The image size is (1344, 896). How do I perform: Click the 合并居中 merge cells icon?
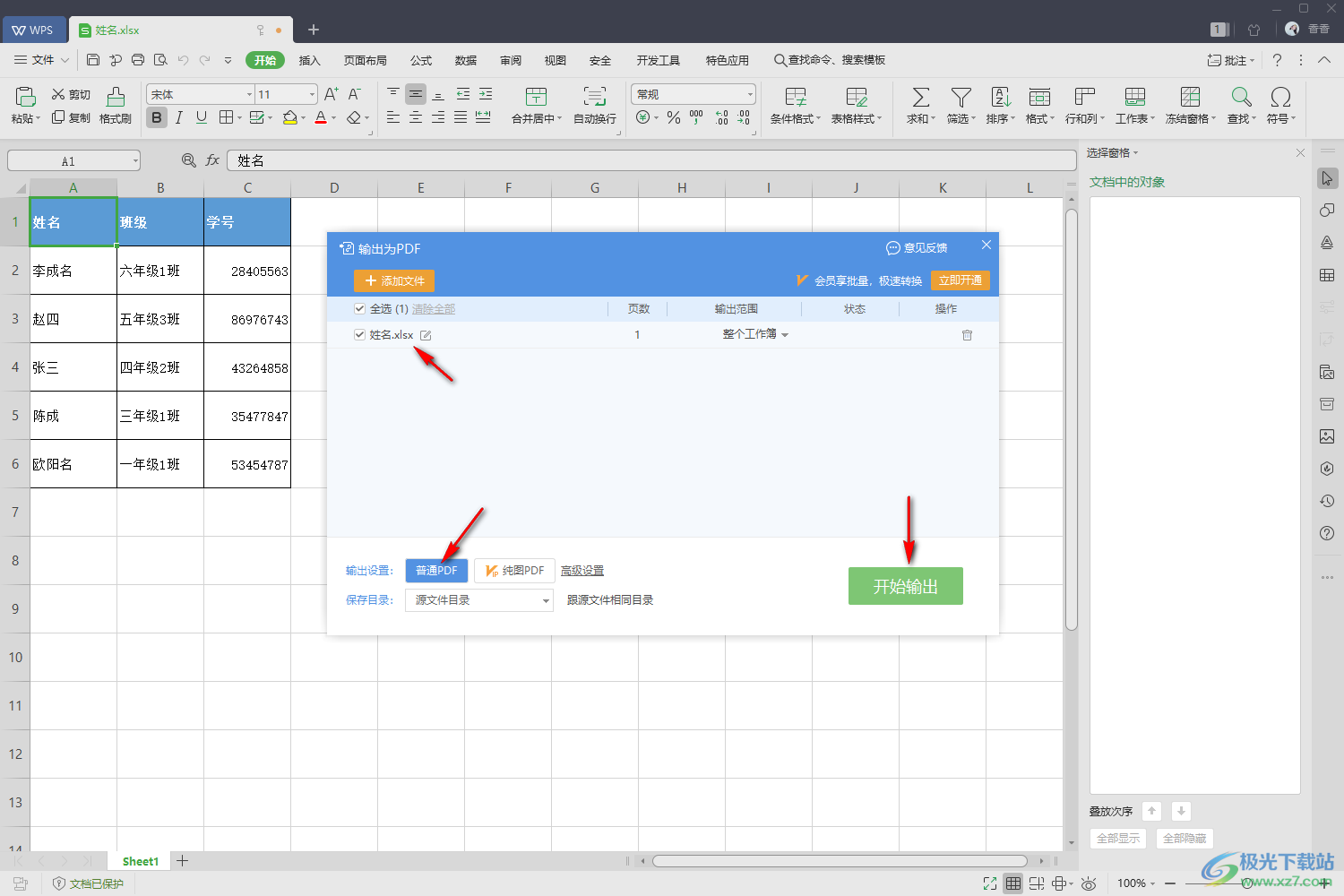point(536,97)
